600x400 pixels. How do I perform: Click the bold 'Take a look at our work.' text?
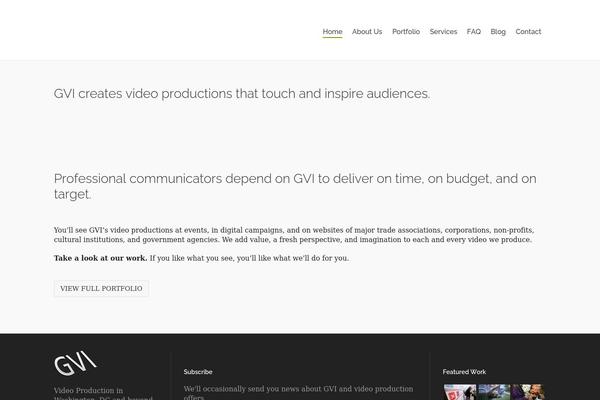coord(100,258)
